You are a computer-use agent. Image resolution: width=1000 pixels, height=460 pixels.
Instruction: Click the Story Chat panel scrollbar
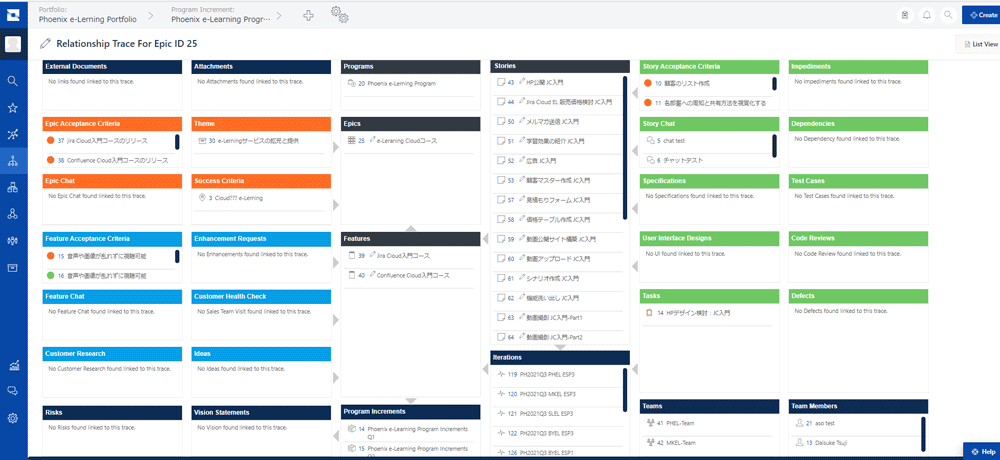coord(774,145)
